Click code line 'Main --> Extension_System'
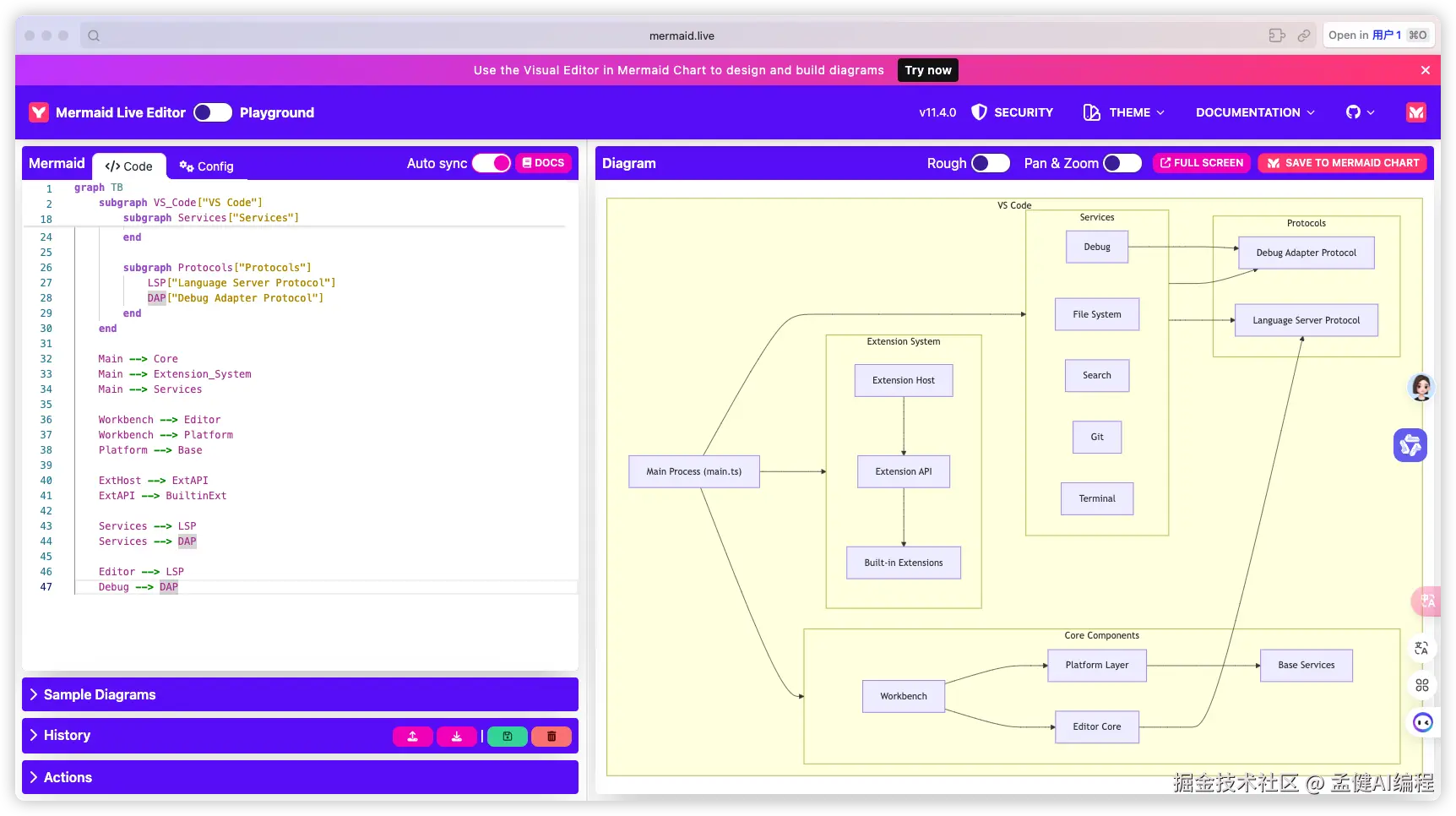The width and height of the screenshot is (1456, 816). (175, 374)
